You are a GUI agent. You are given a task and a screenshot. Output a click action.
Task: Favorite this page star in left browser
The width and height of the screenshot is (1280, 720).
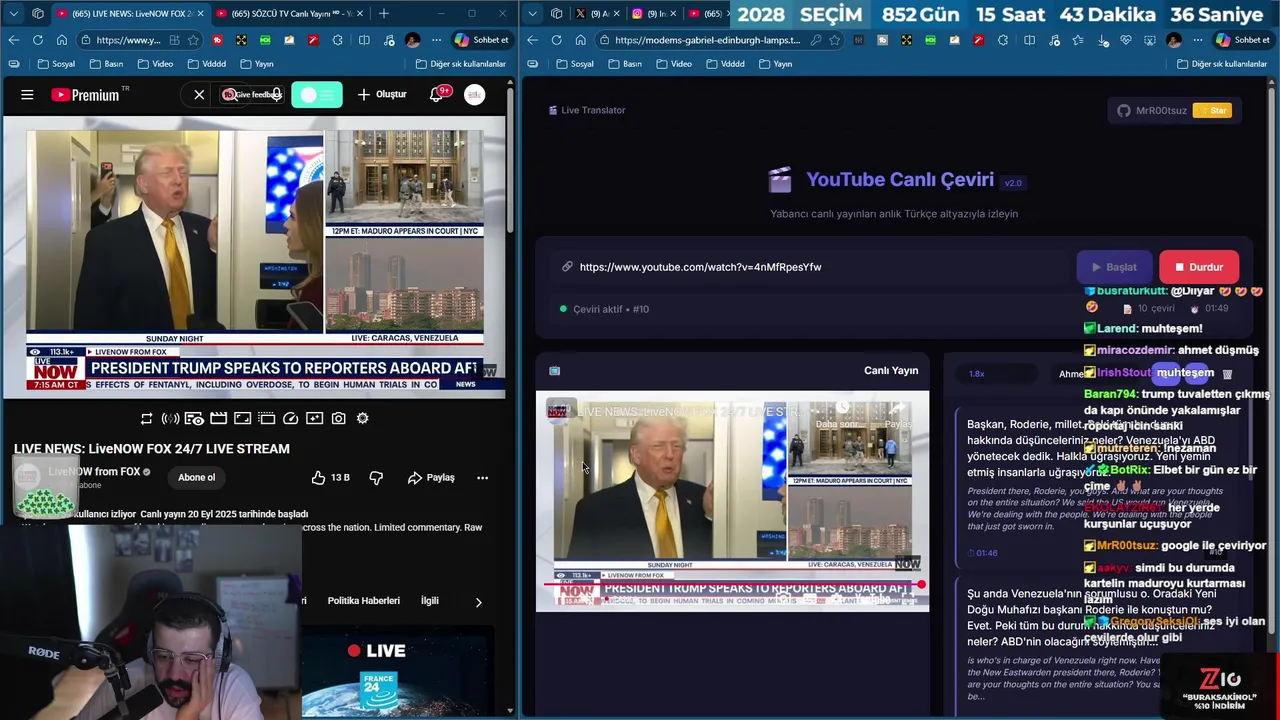(194, 40)
